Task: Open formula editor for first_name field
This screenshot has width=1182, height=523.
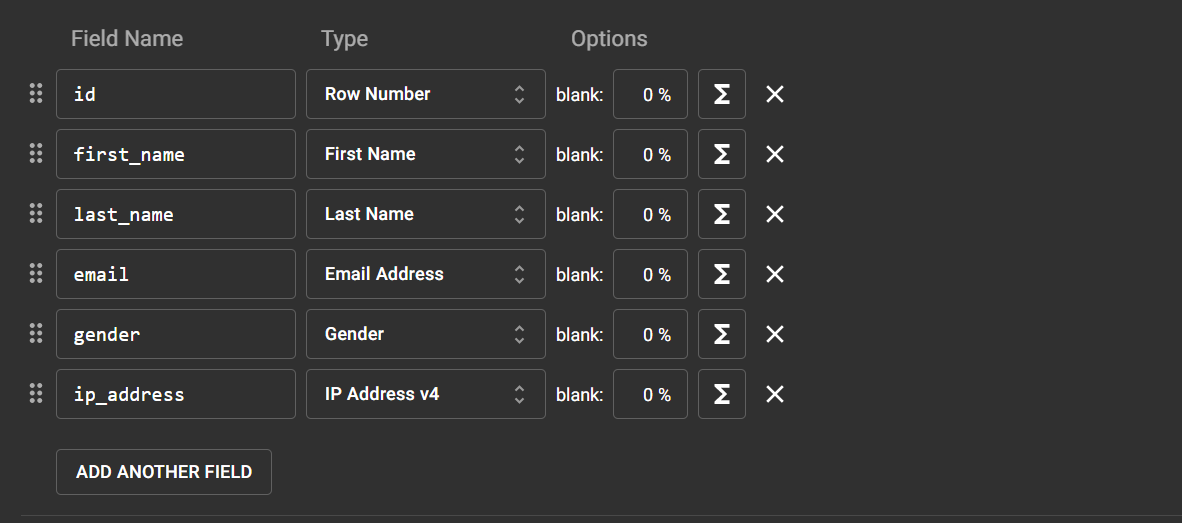Action: click(x=721, y=154)
